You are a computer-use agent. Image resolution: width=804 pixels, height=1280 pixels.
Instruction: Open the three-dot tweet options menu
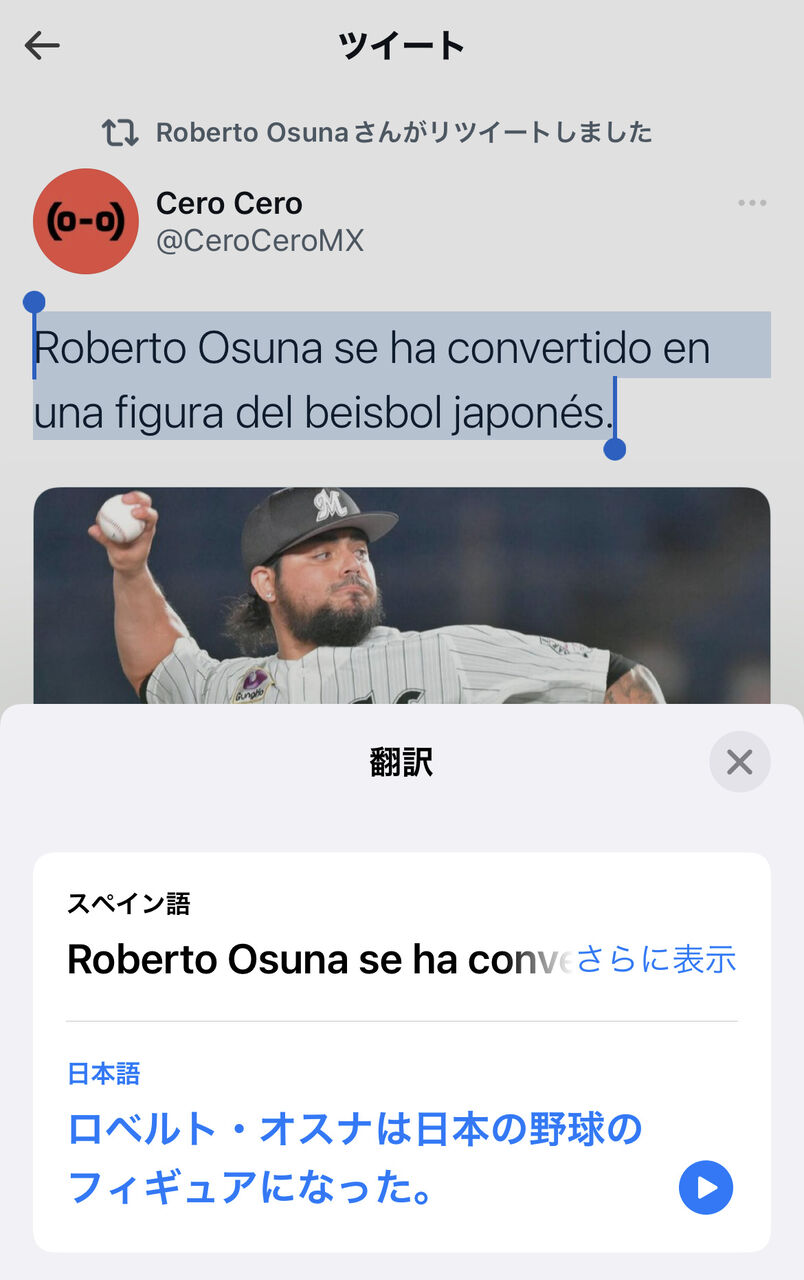click(x=752, y=203)
